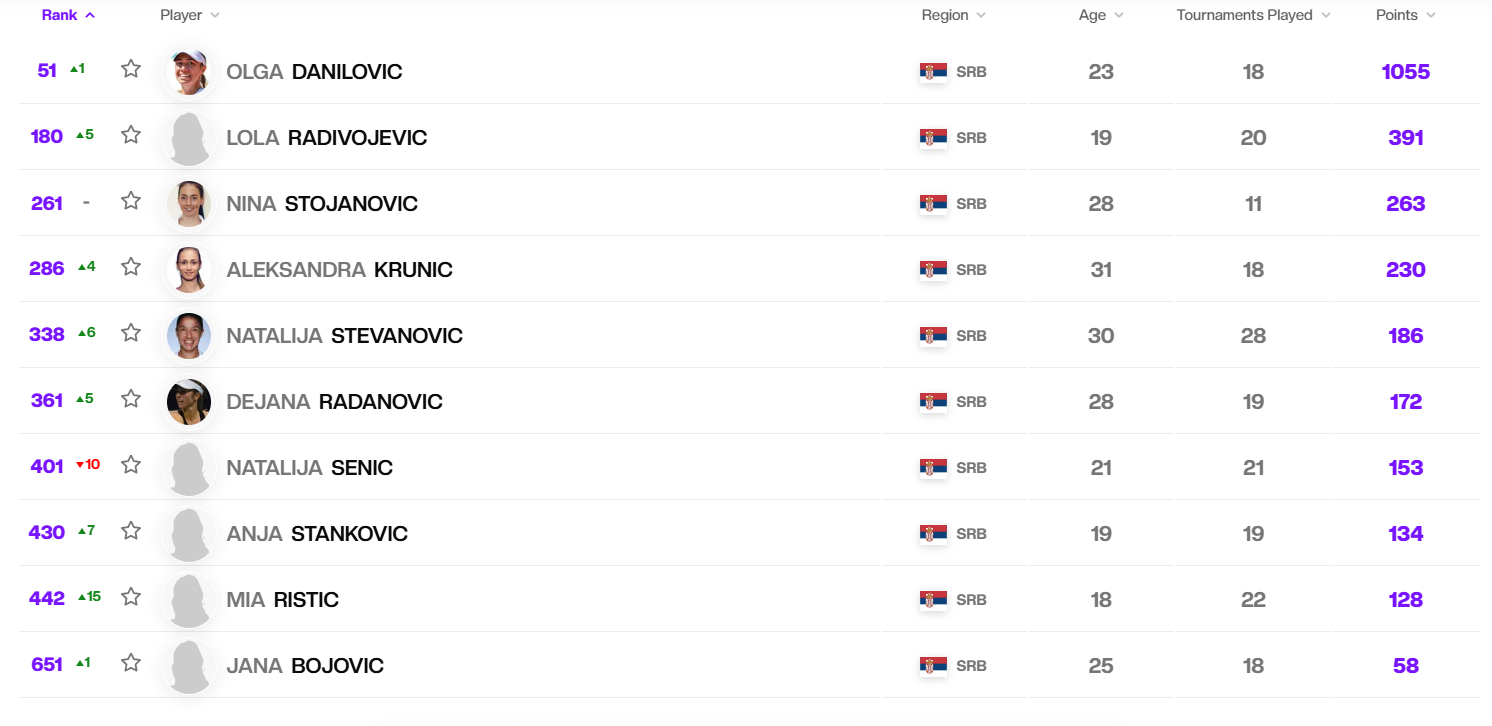The width and height of the screenshot is (1492, 726).
Task: Toggle favorite star for Nina Stojanovic
Action: [131, 201]
